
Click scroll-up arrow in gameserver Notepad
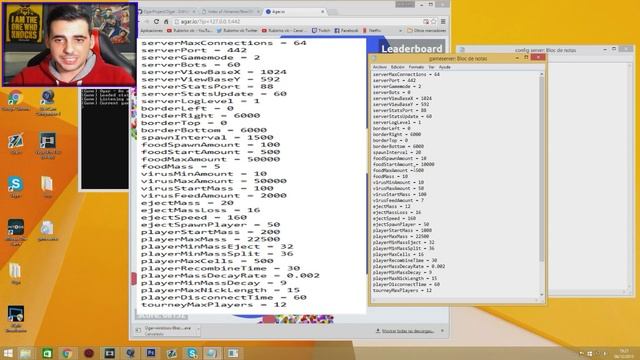pos(542,74)
